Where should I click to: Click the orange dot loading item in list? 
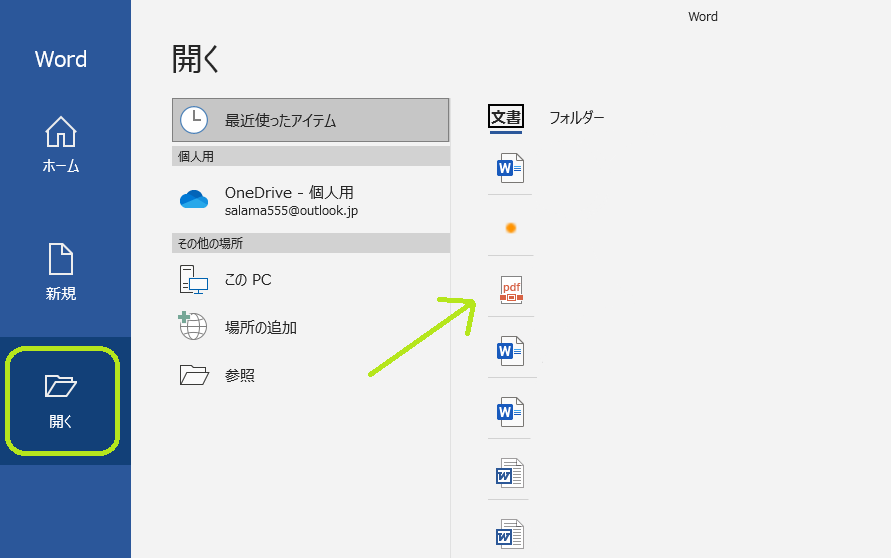coord(511,228)
